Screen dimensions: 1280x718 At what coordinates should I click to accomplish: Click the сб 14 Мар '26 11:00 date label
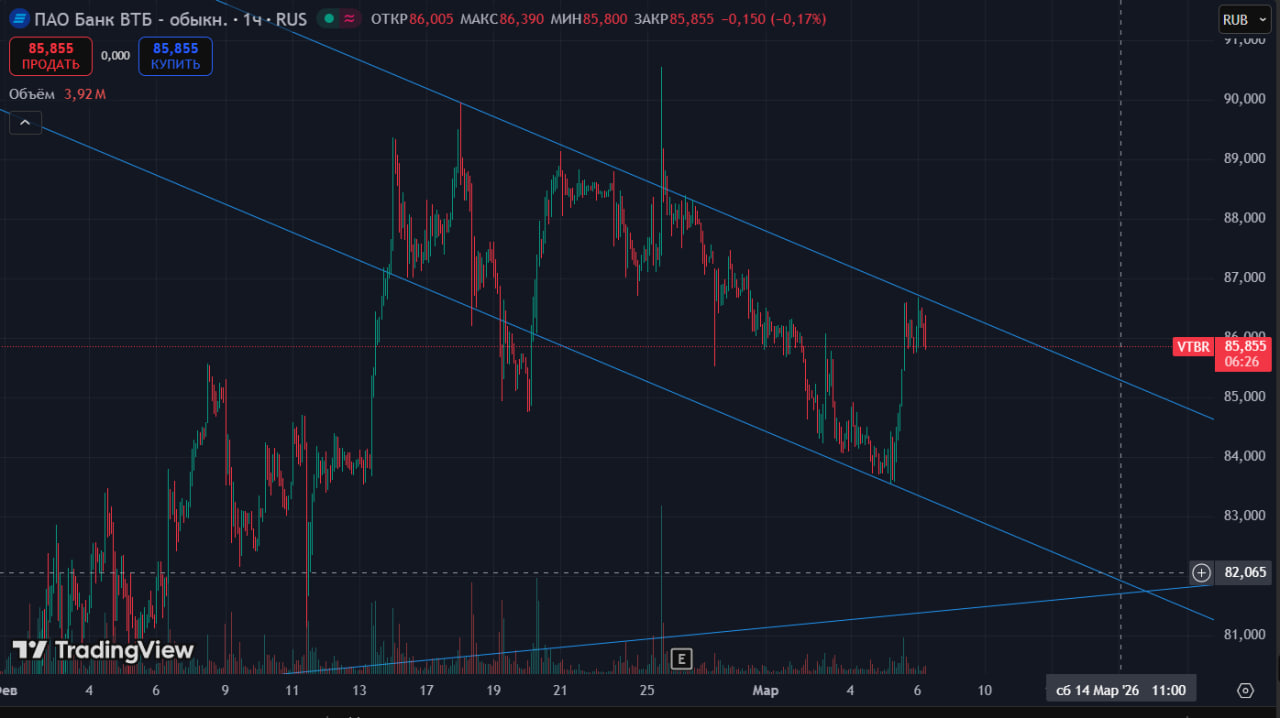[x=1121, y=690]
